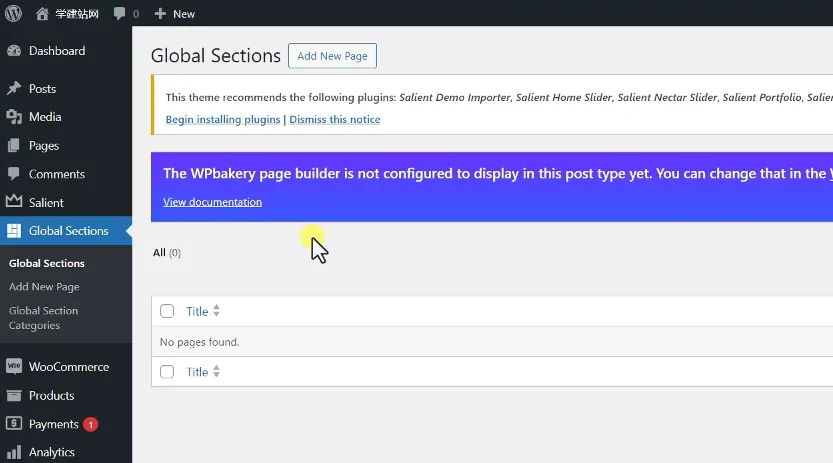Check the select-all box in table footer
833x463 pixels.
[x=167, y=372]
